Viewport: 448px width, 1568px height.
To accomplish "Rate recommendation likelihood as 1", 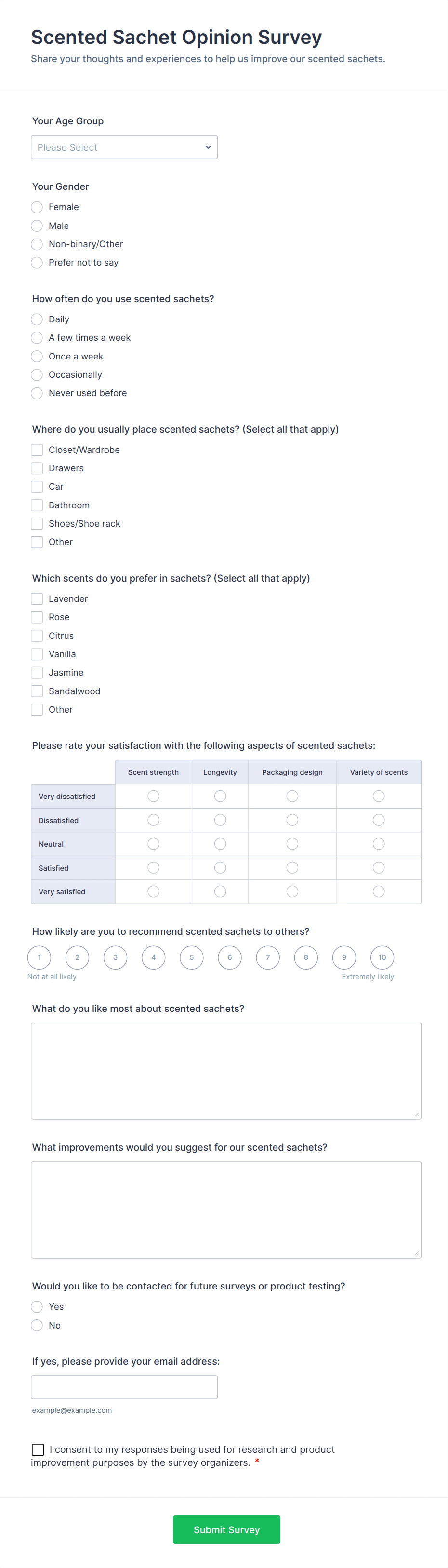I will tap(39, 957).
